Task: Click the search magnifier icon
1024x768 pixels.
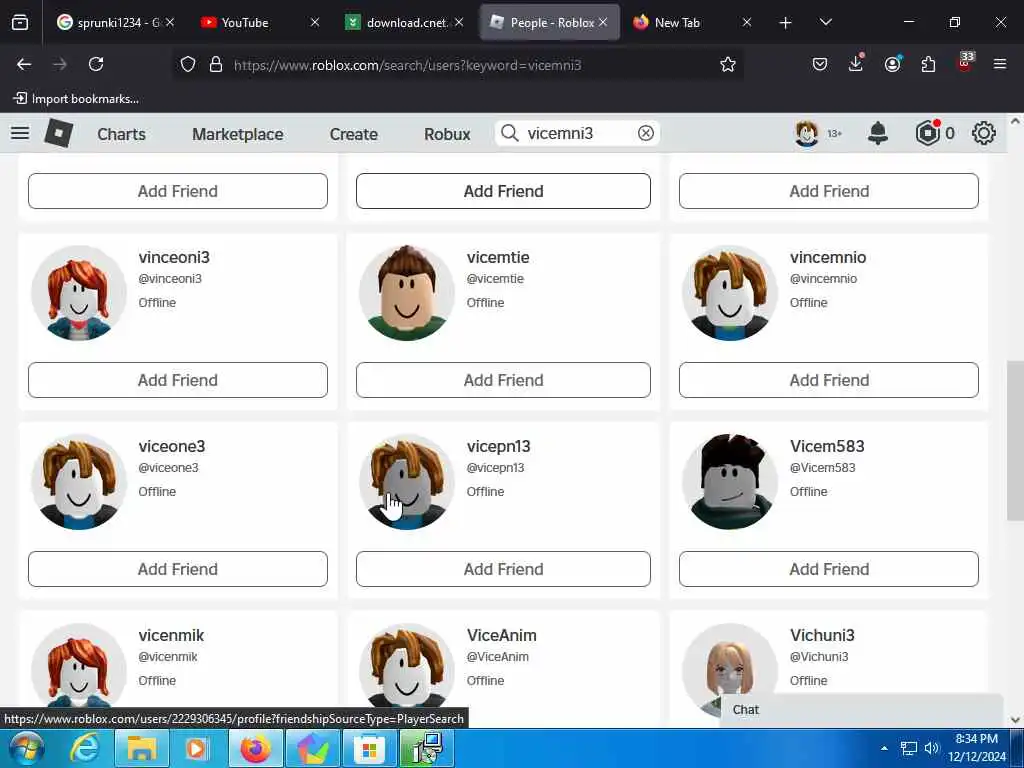Action: 509,133
